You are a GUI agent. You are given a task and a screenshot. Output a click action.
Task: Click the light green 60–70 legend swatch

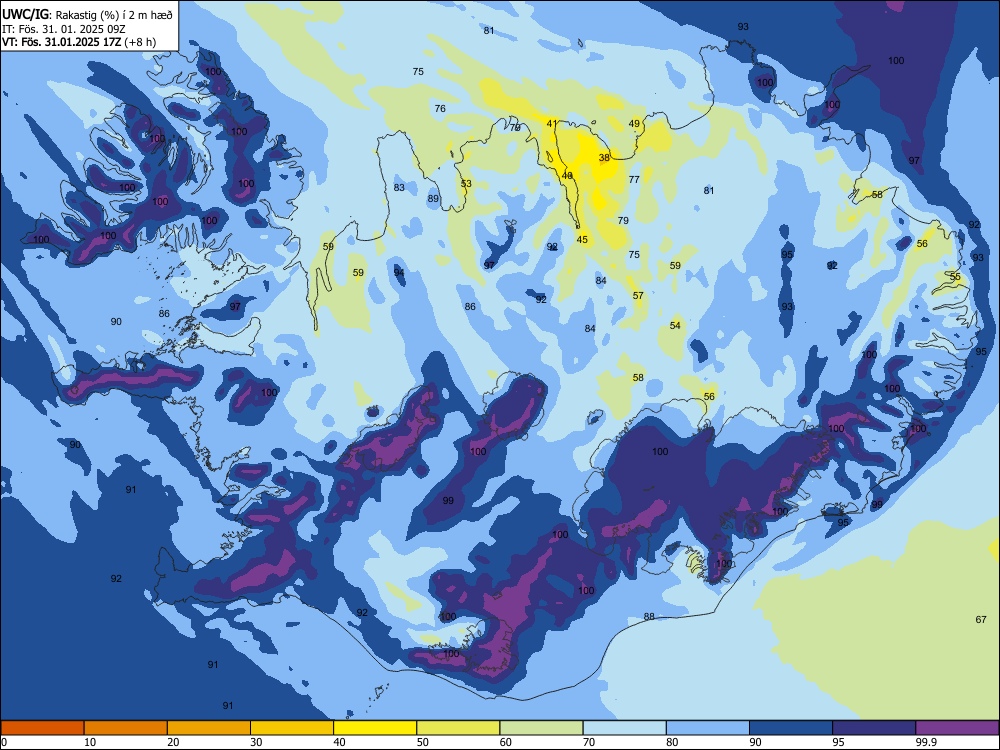[x=541, y=728]
